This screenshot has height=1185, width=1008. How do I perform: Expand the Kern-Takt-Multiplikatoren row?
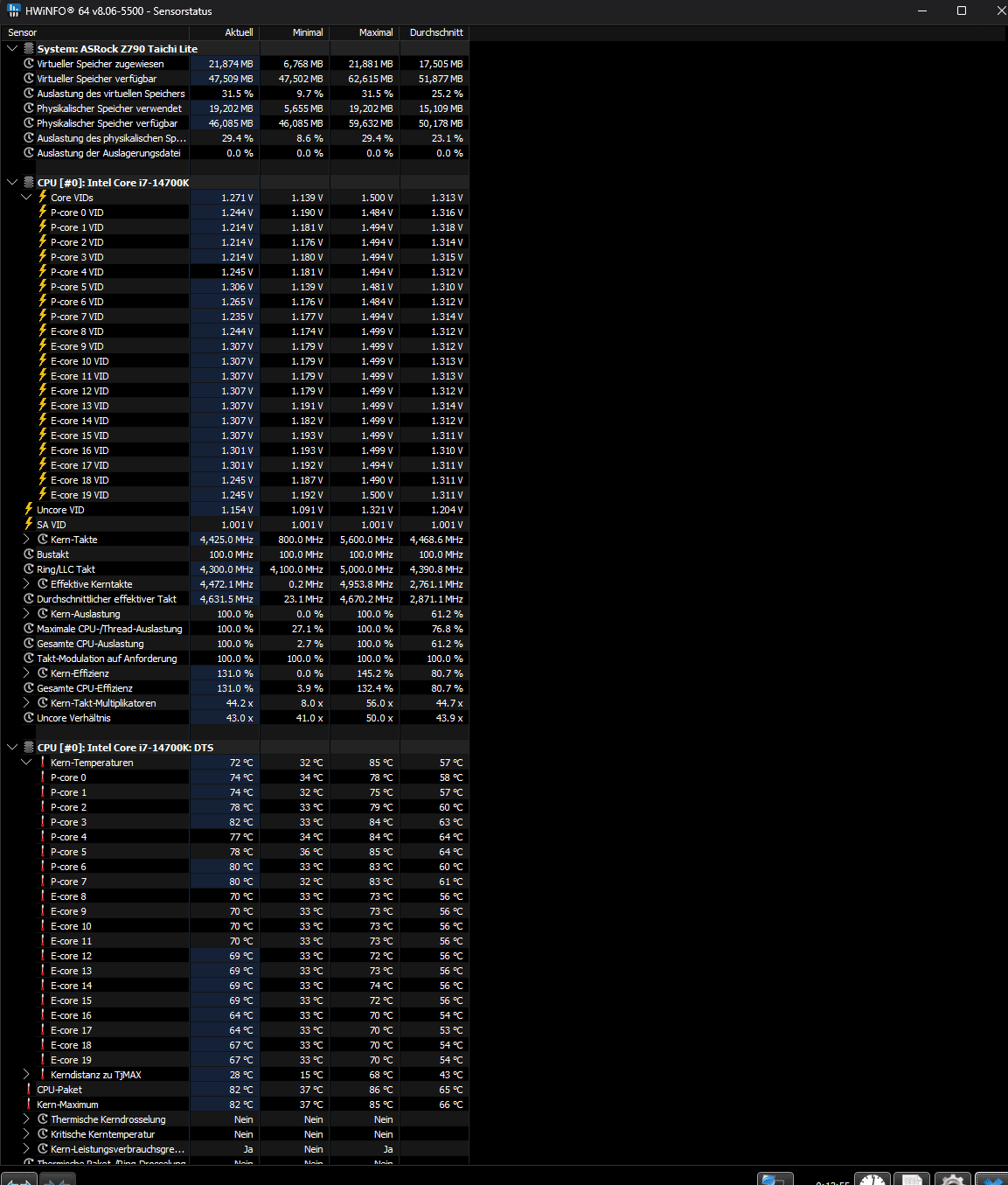coord(26,703)
